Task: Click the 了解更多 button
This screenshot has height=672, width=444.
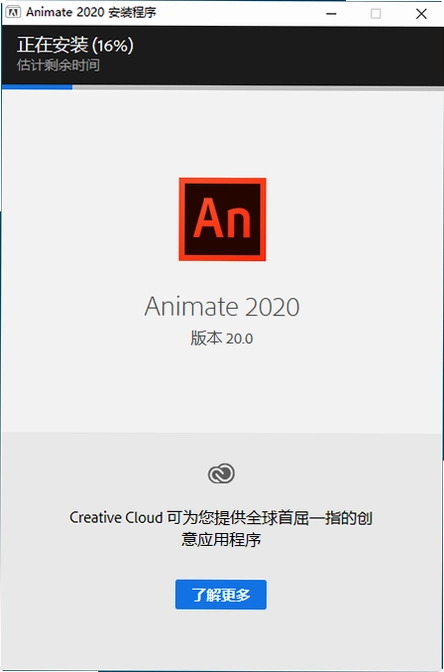Action: click(221, 594)
